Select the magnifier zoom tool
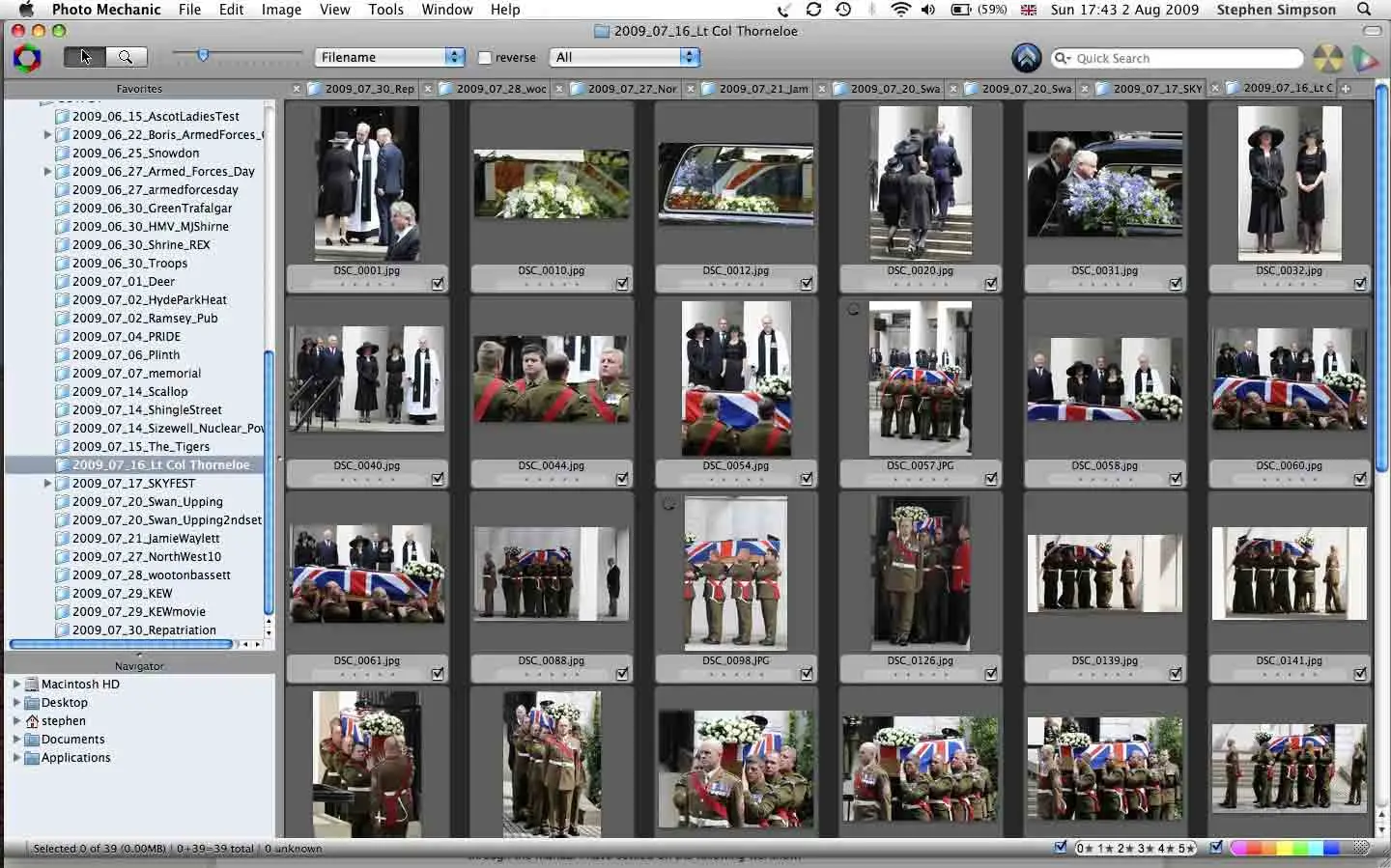The height and width of the screenshot is (868, 1391). tap(126, 56)
